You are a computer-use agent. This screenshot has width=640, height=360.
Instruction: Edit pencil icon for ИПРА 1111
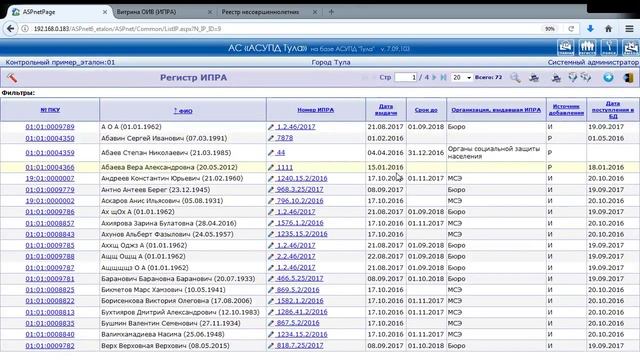pyautogui.click(x=271, y=167)
